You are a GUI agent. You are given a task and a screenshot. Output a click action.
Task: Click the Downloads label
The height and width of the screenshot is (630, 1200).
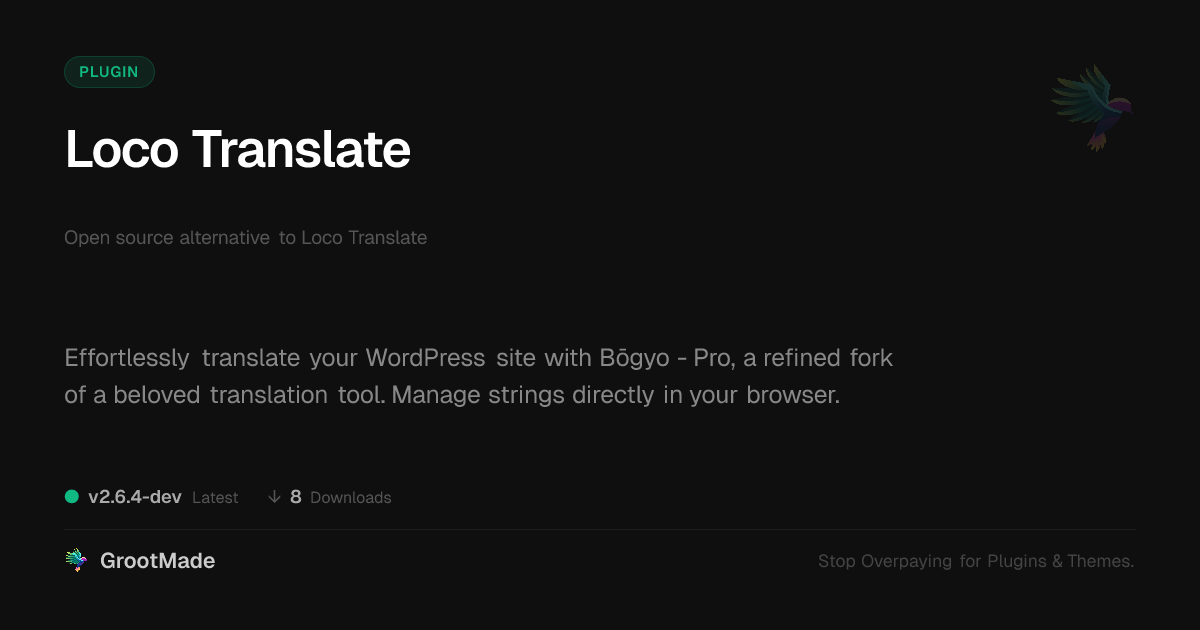coord(351,498)
